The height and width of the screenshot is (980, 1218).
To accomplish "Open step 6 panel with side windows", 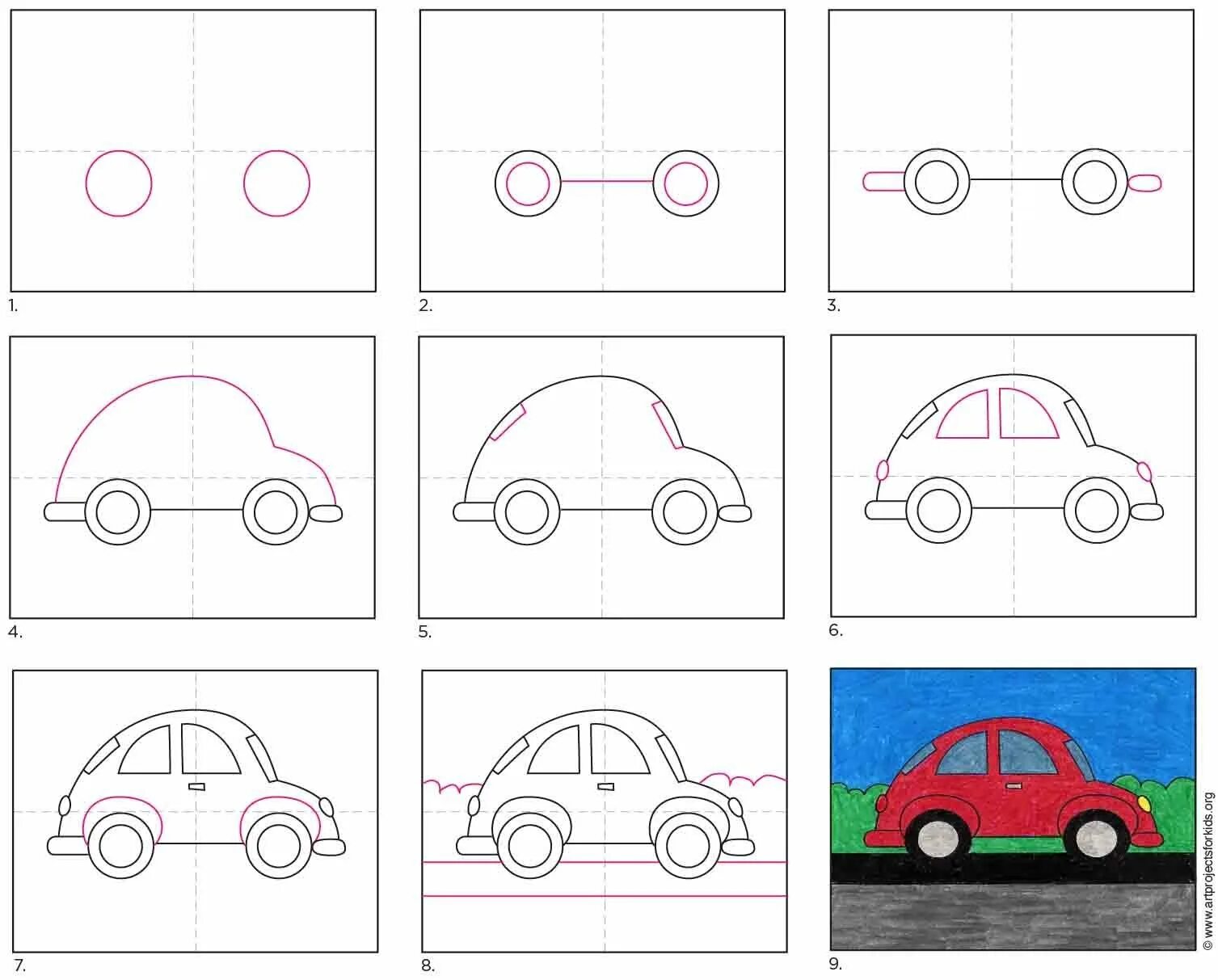I will [x=1014, y=475].
